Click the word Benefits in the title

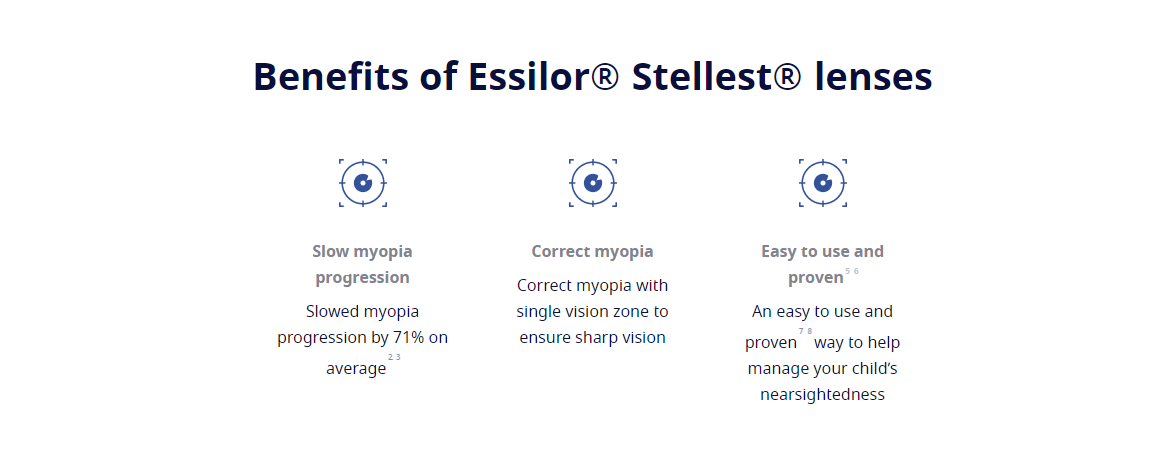pyautogui.click(x=331, y=77)
